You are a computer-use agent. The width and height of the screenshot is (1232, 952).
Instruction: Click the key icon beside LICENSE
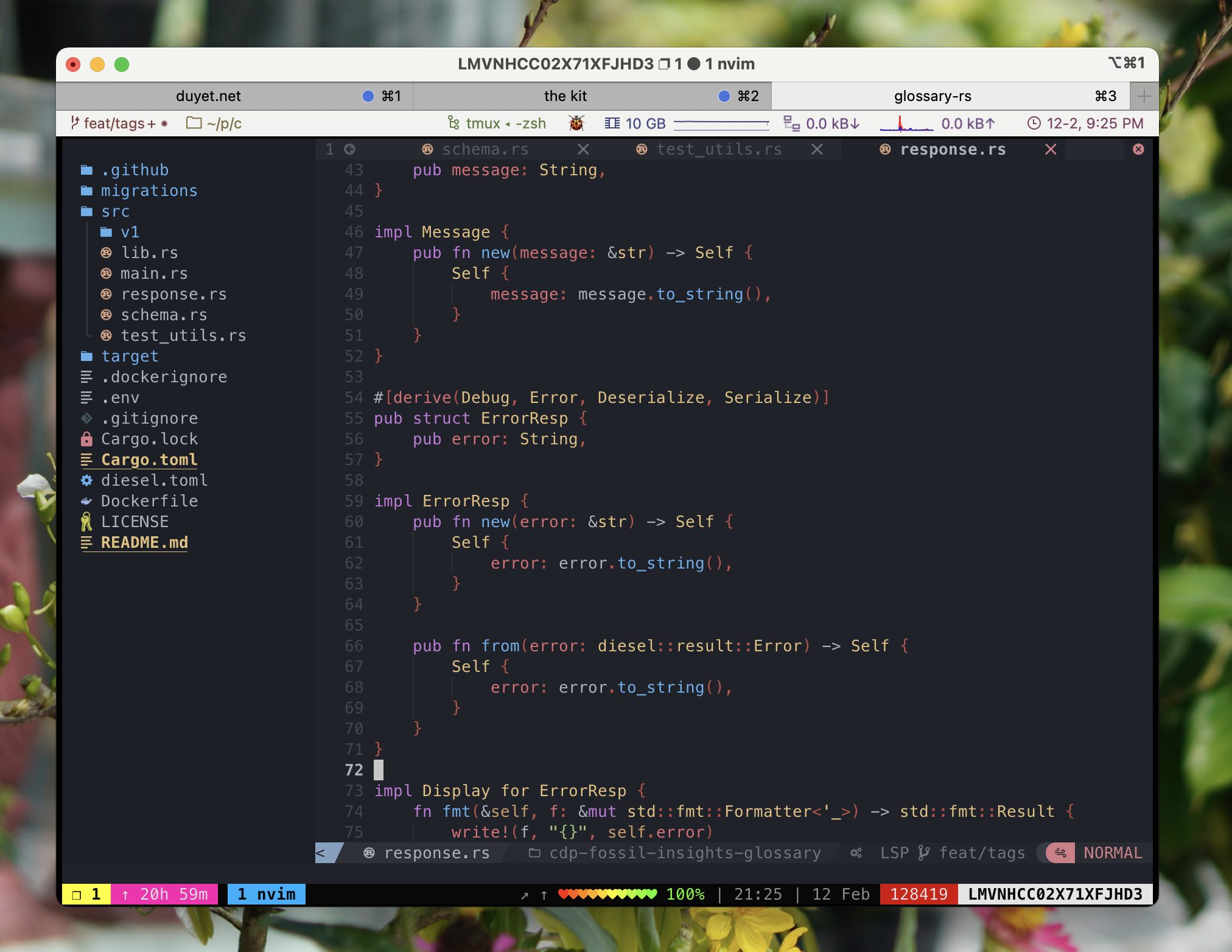[86, 522]
